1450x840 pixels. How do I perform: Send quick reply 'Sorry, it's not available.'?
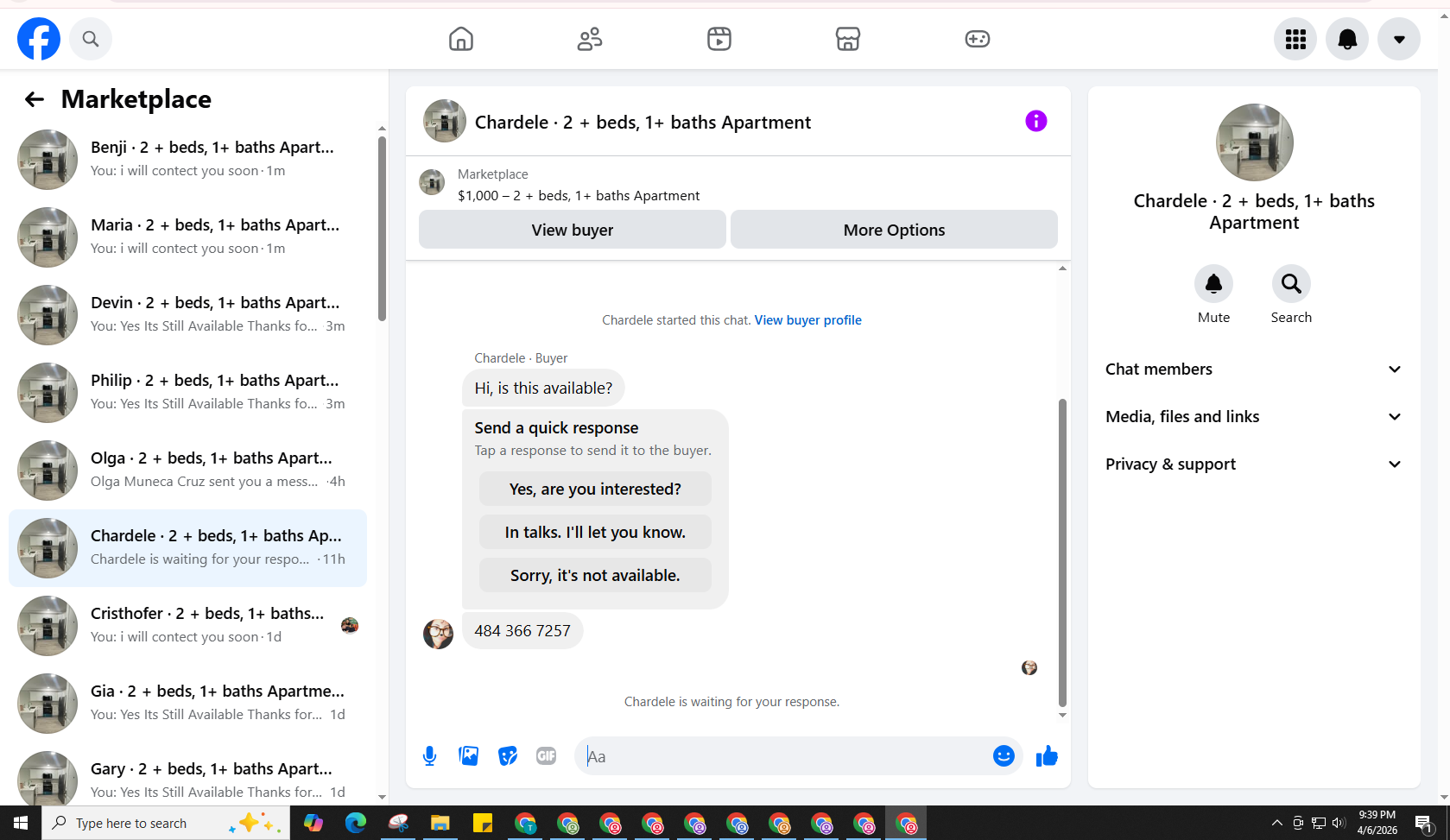click(595, 575)
